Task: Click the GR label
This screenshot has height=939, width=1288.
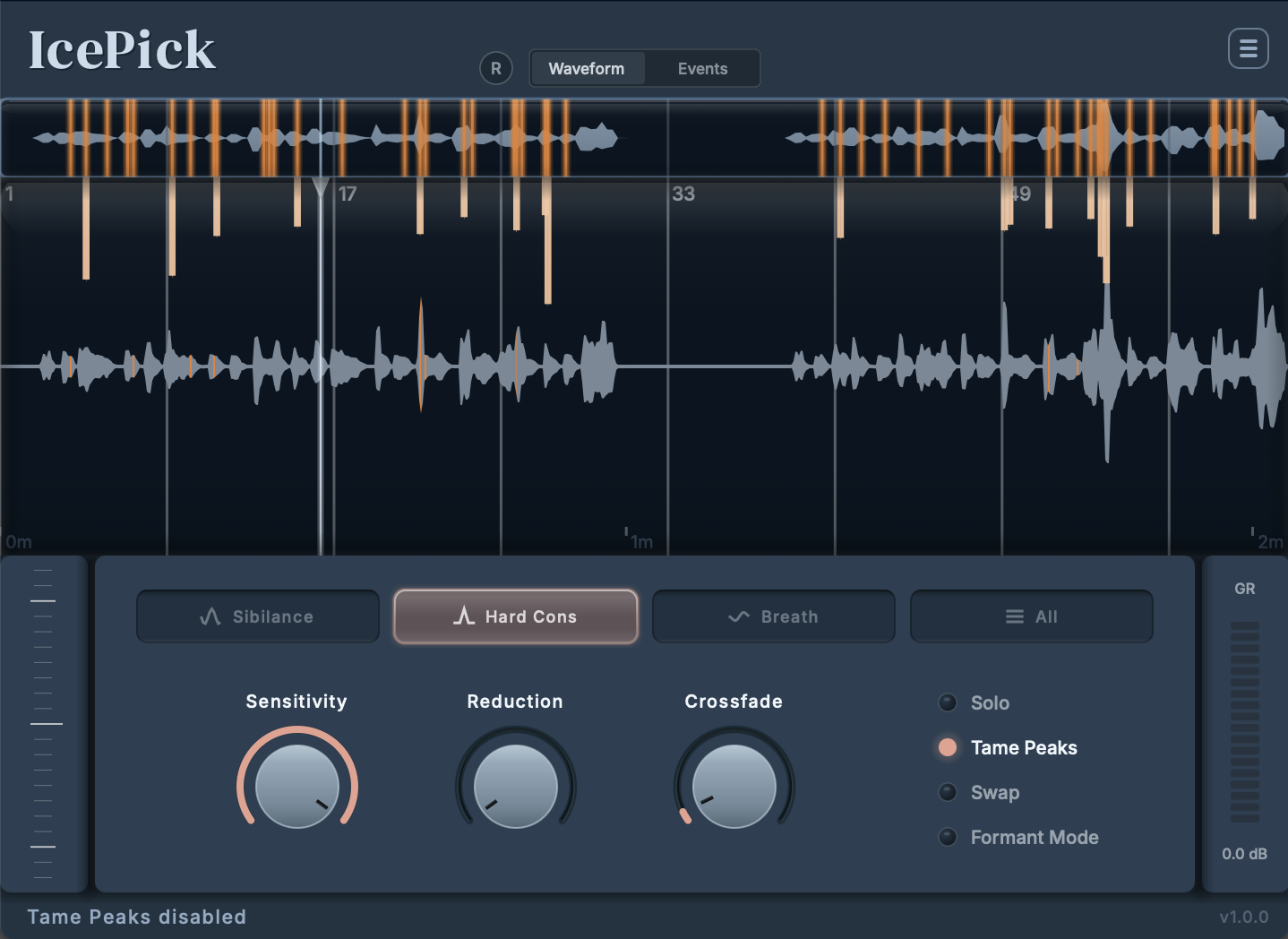Action: [1245, 589]
